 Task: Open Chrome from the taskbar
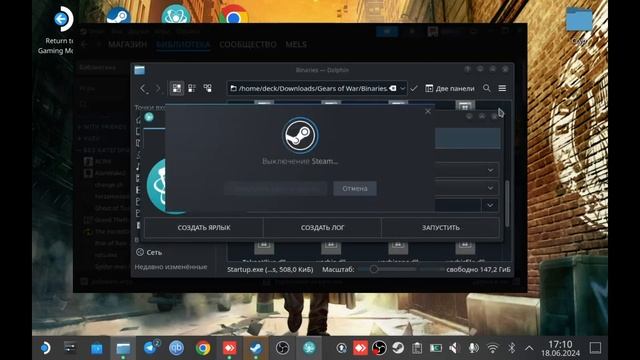(x=203, y=348)
